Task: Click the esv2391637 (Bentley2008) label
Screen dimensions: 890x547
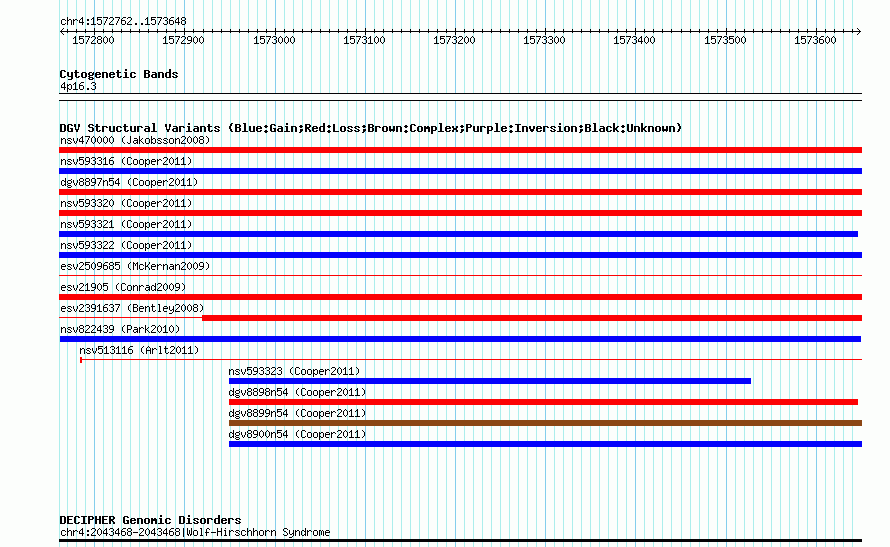Action: (132, 308)
